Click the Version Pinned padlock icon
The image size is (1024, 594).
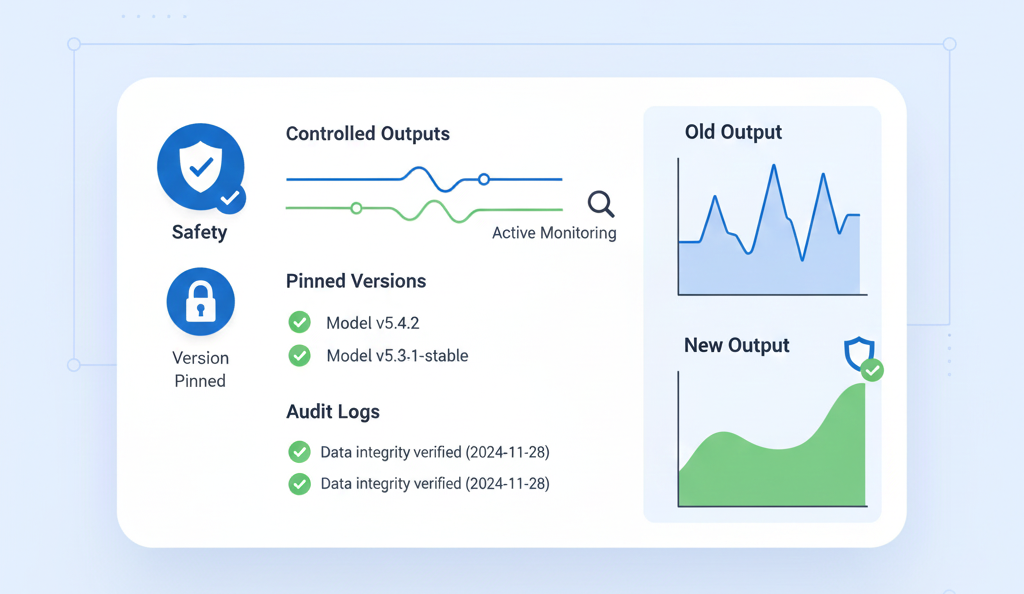click(200, 302)
